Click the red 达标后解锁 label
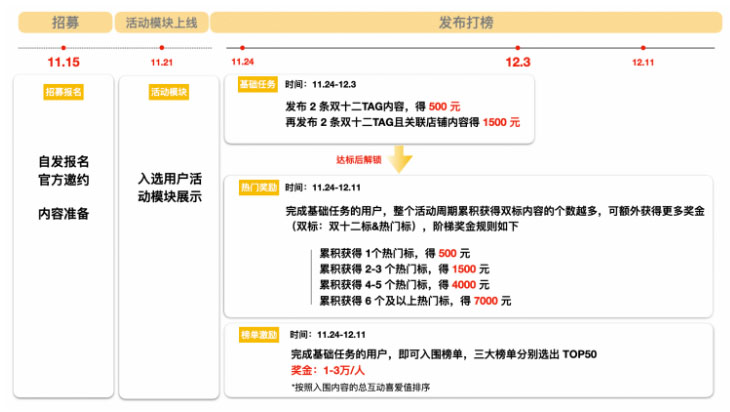The image size is (730, 412). click(x=358, y=160)
